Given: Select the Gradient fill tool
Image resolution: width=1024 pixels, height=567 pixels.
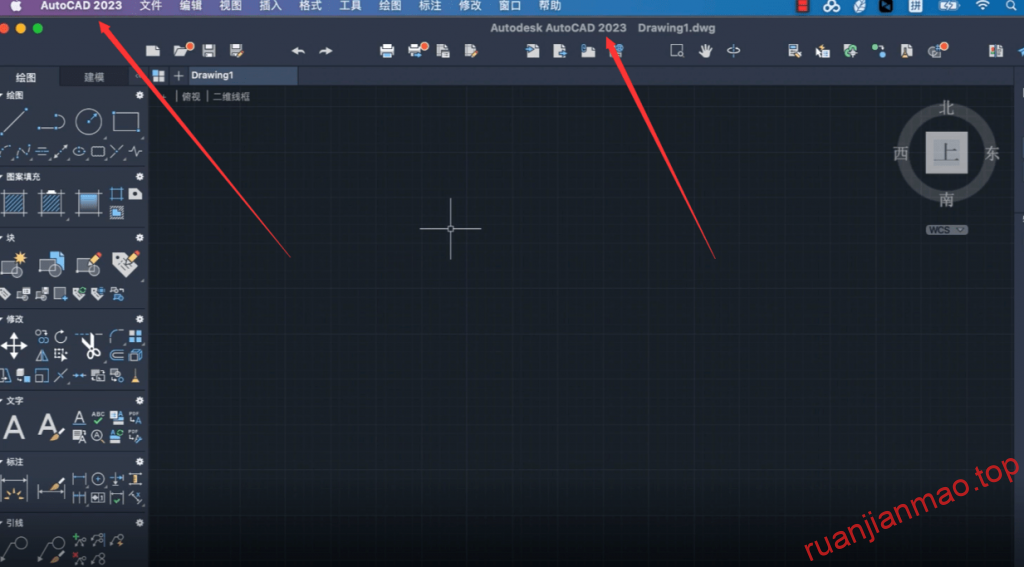Looking at the screenshot, I should coord(89,203).
